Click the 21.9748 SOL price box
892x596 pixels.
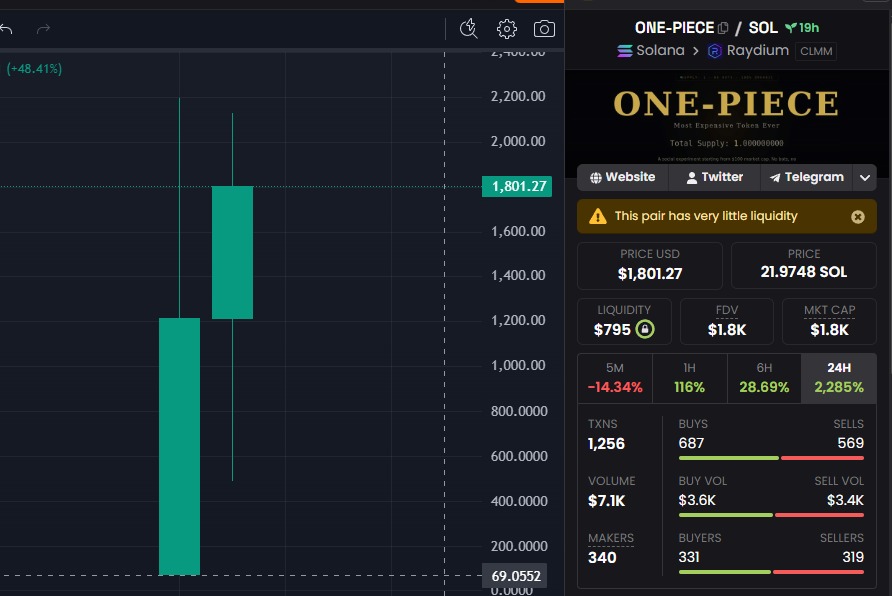point(803,266)
